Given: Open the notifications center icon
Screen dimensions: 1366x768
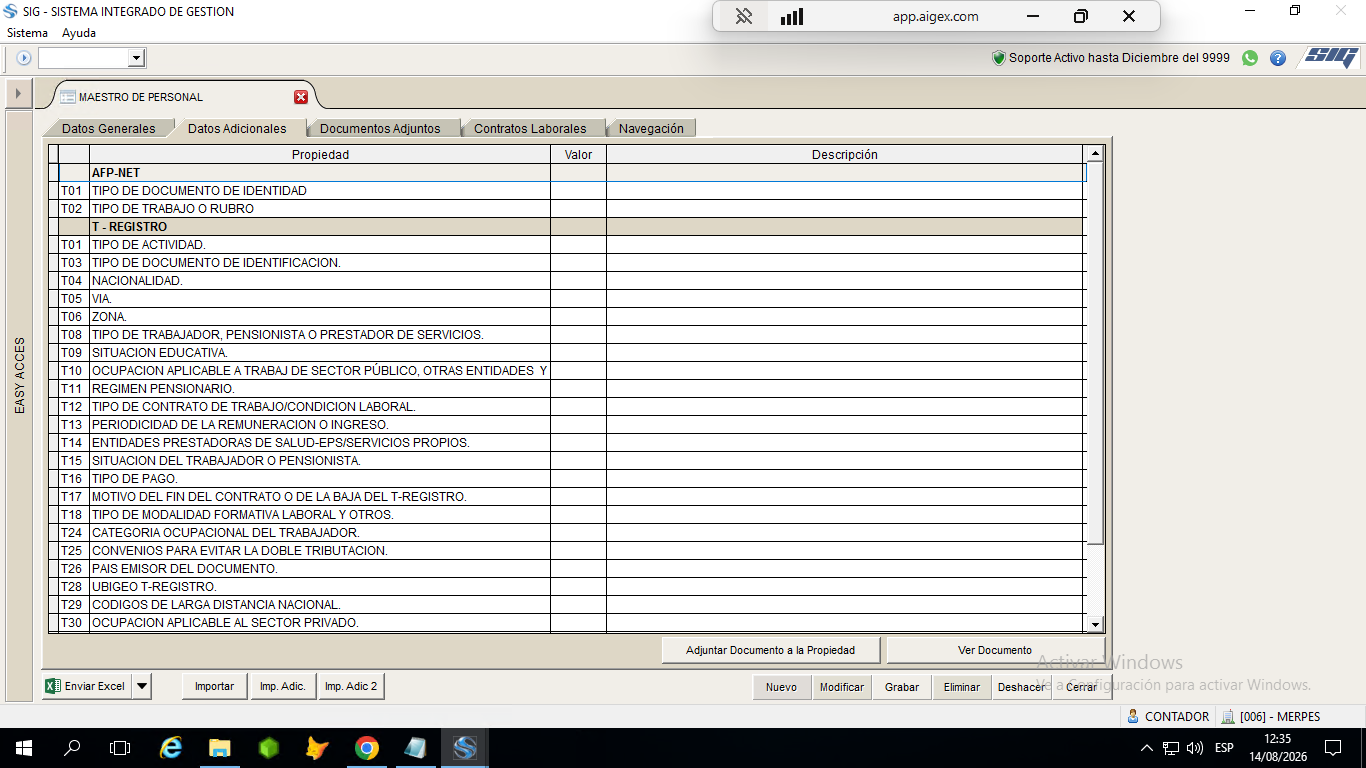Looking at the screenshot, I should 1332,748.
